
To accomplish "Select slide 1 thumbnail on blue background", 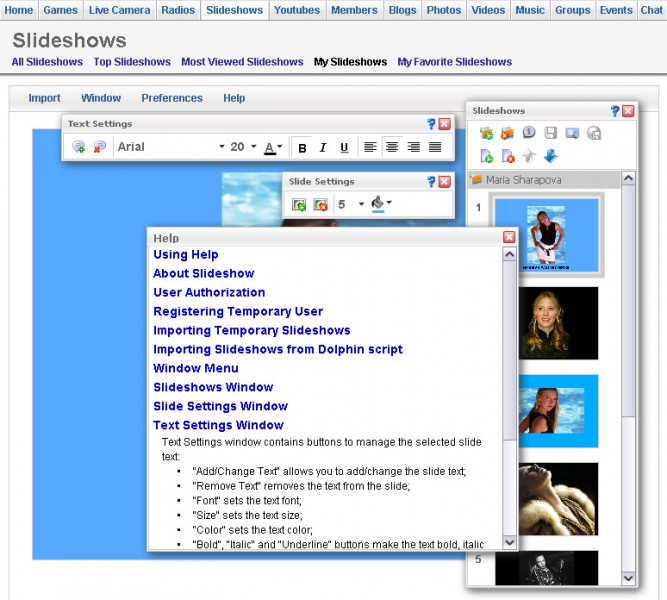I will (546, 235).
